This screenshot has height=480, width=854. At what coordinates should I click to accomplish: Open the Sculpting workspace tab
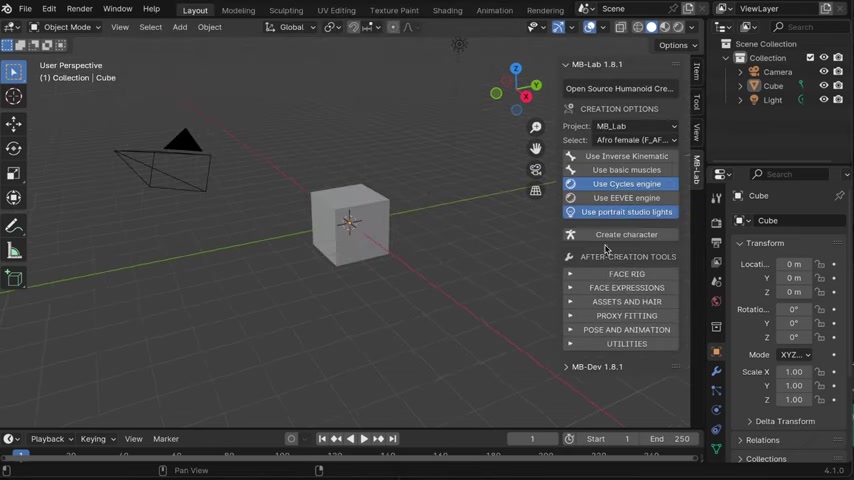[286, 10]
